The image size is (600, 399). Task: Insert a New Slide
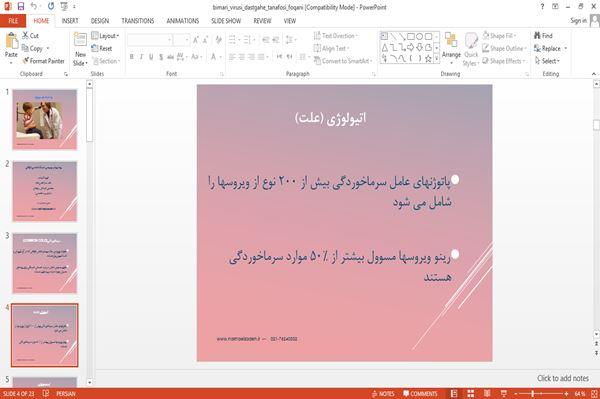(80, 49)
